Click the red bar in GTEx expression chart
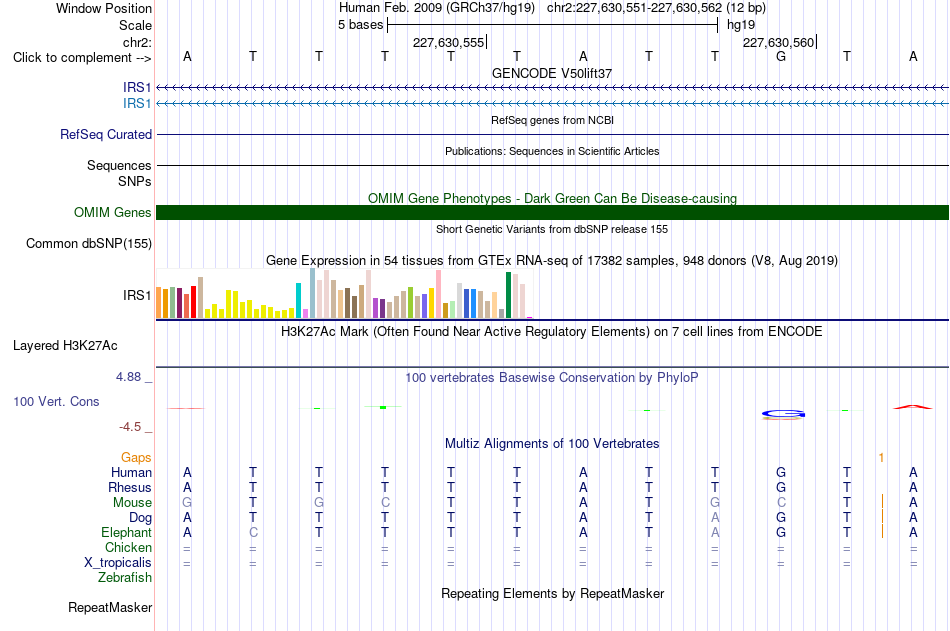This screenshot has width=950, height=631. 193,302
